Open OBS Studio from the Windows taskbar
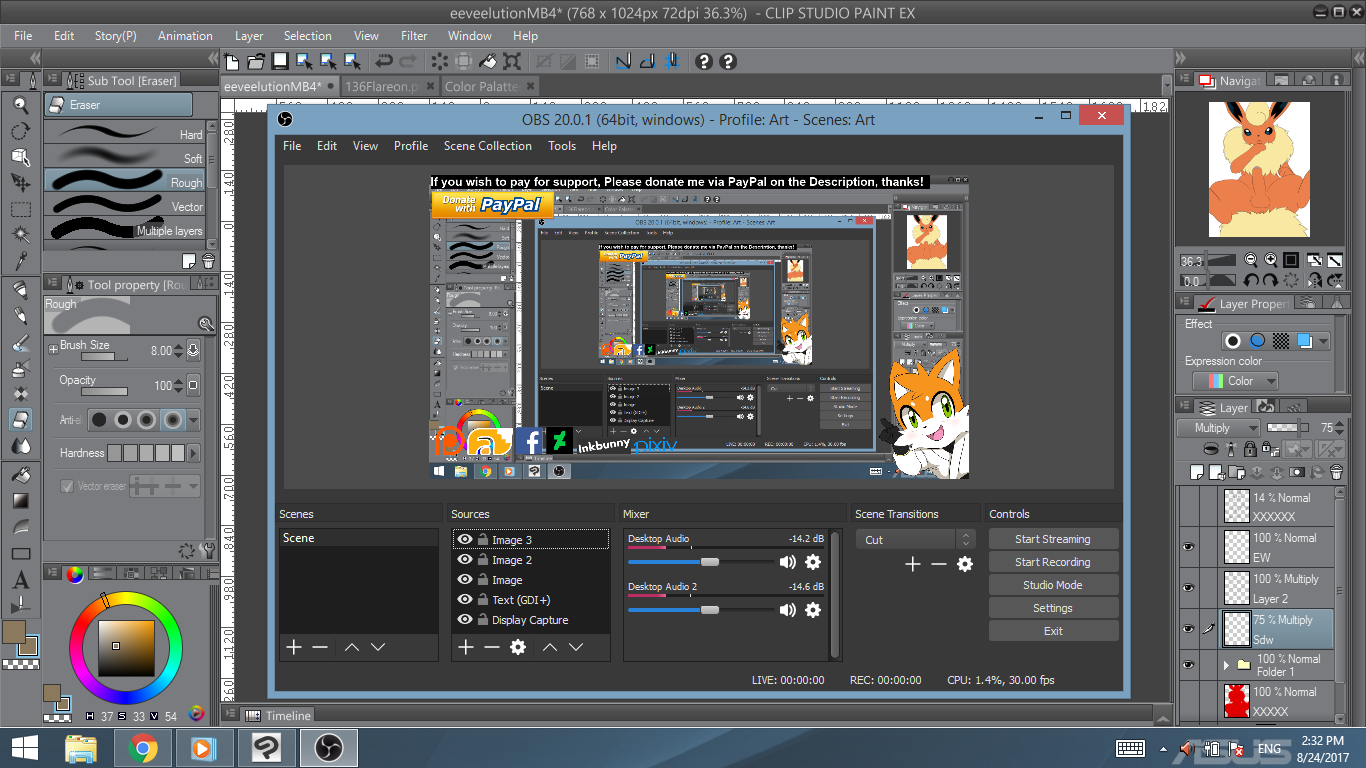Image resolution: width=1366 pixels, height=768 pixels. 328,748
